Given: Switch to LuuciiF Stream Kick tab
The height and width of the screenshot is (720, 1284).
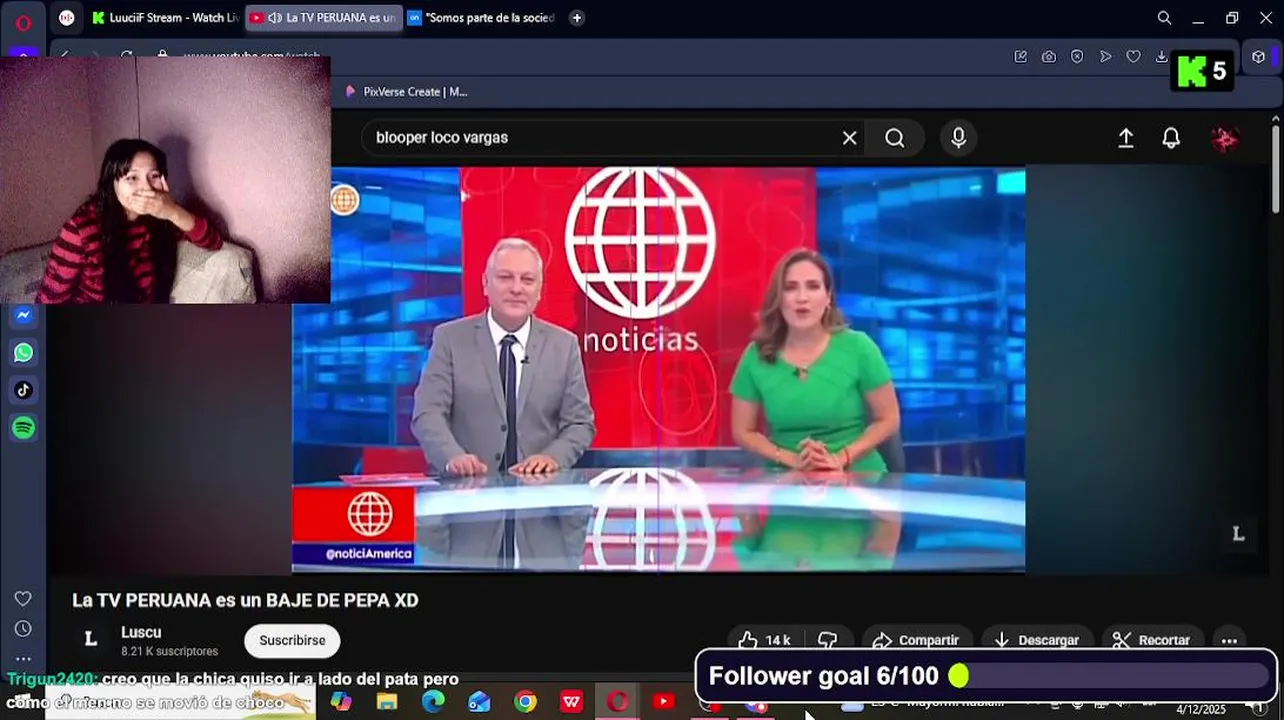Looking at the screenshot, I should 163,18.
